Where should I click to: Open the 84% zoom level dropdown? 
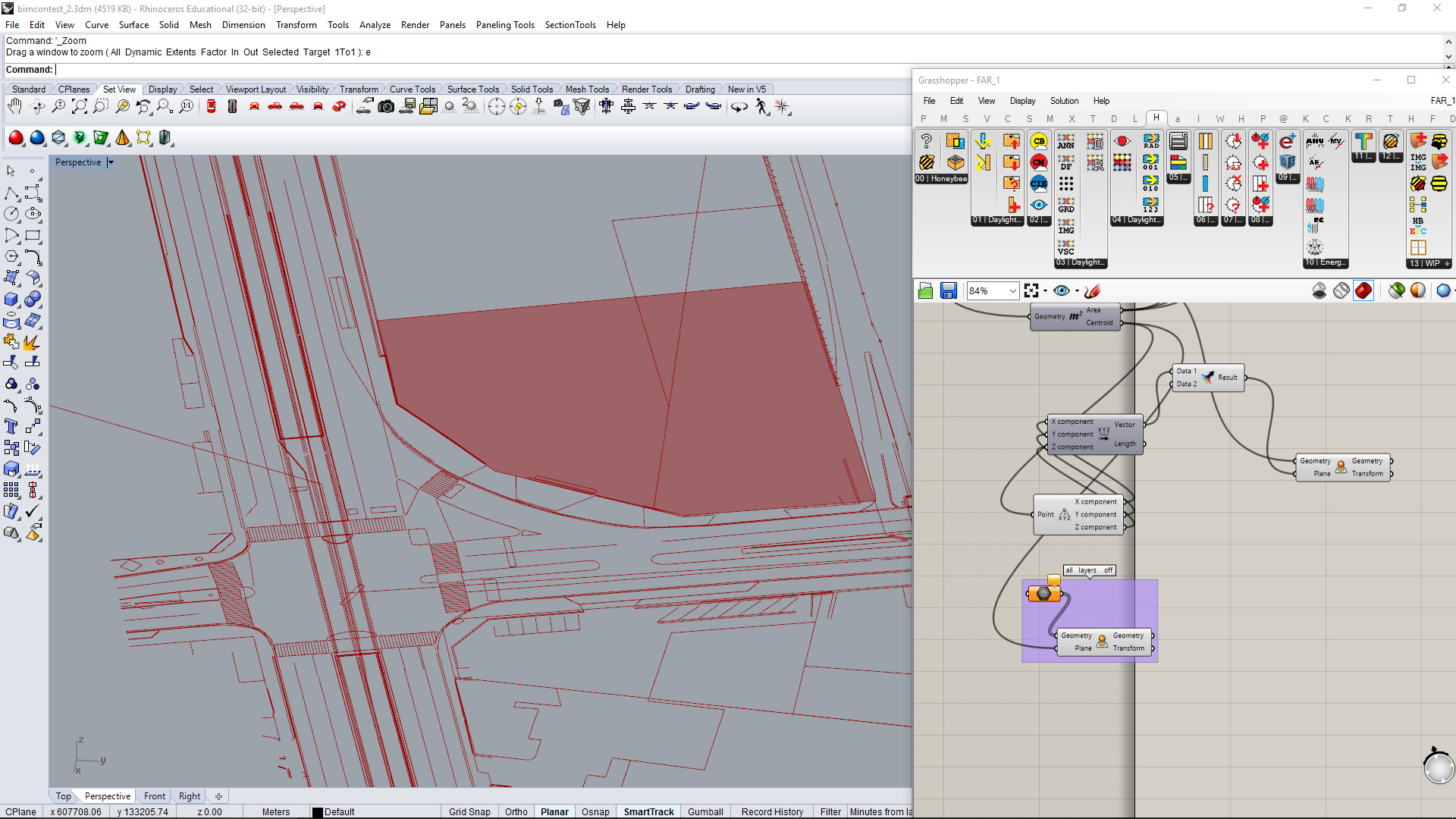point(1012,291)
